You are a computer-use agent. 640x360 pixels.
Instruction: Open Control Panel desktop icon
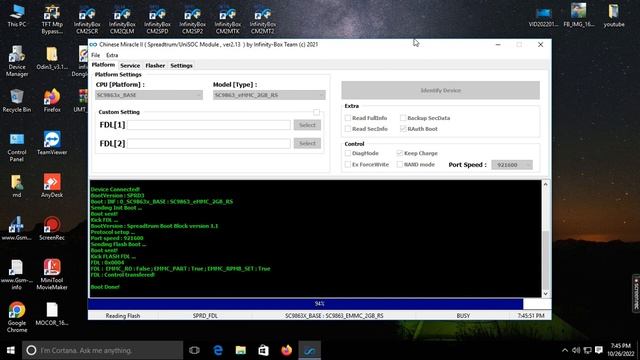(x=17, y=147)
